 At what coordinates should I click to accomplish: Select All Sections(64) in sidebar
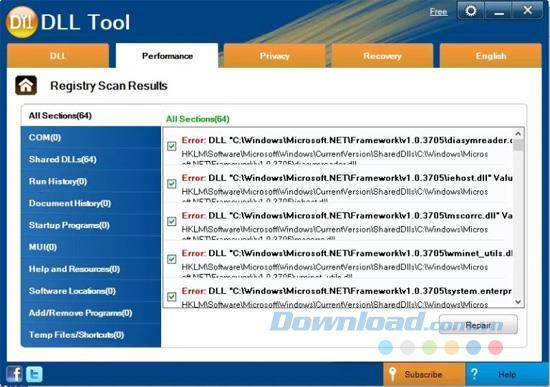coord(91,115)
